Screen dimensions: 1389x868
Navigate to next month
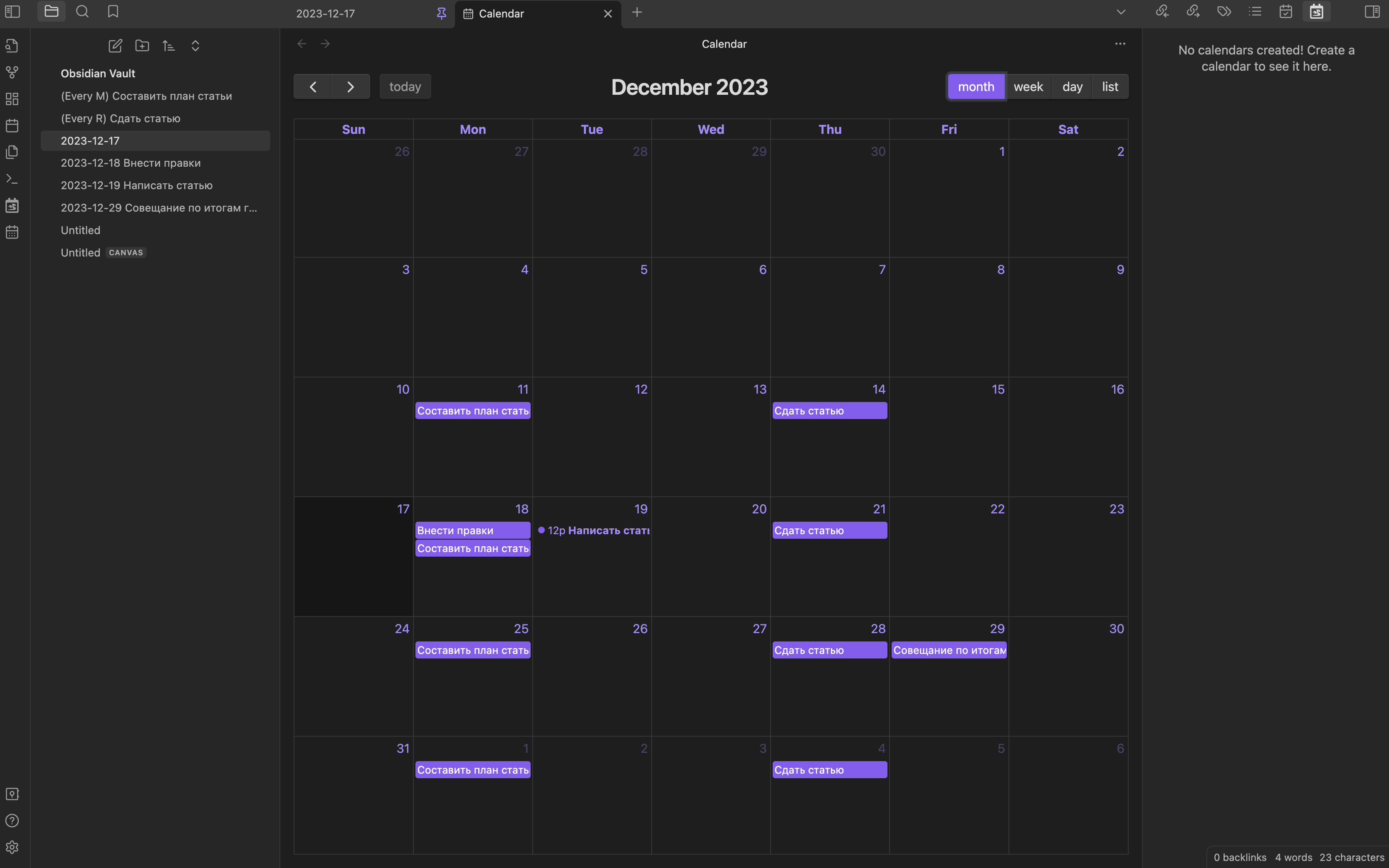click(350, 86)
